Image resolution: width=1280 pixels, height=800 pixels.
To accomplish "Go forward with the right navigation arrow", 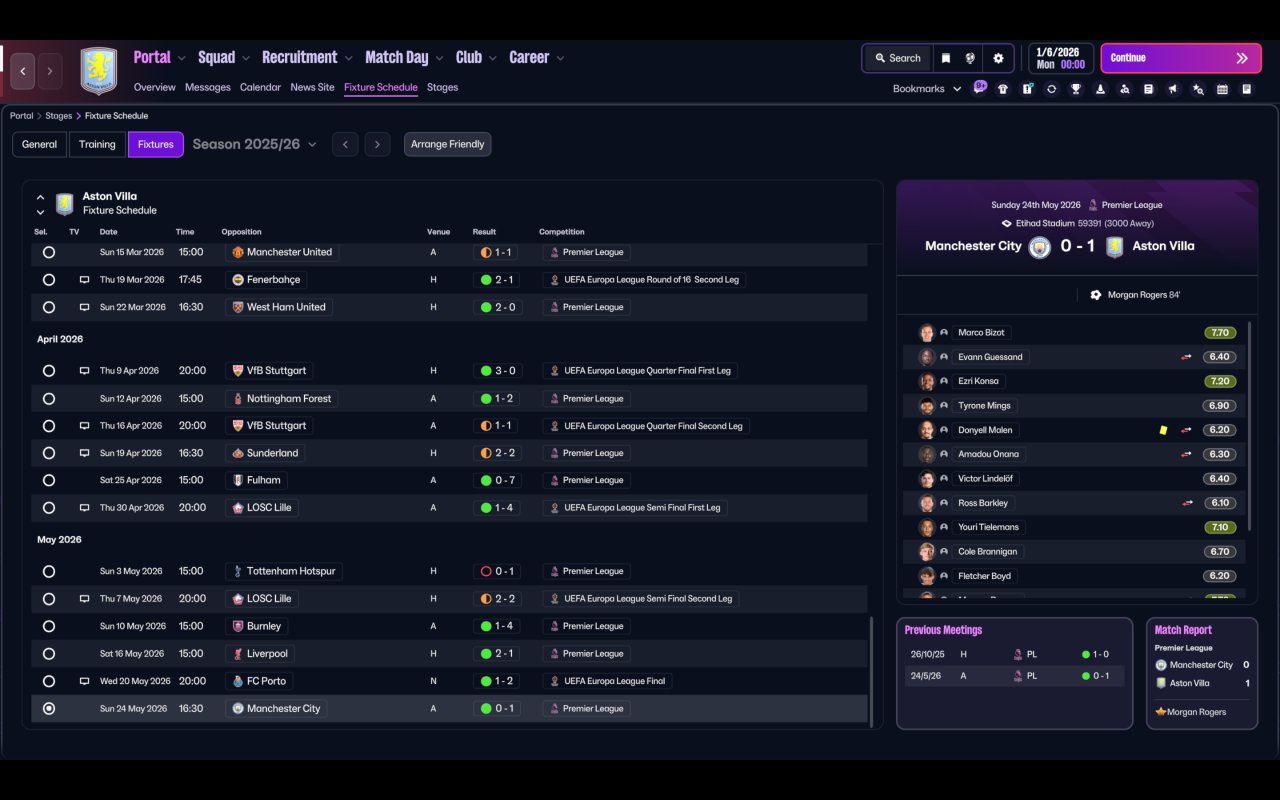I will coord(50,71).
